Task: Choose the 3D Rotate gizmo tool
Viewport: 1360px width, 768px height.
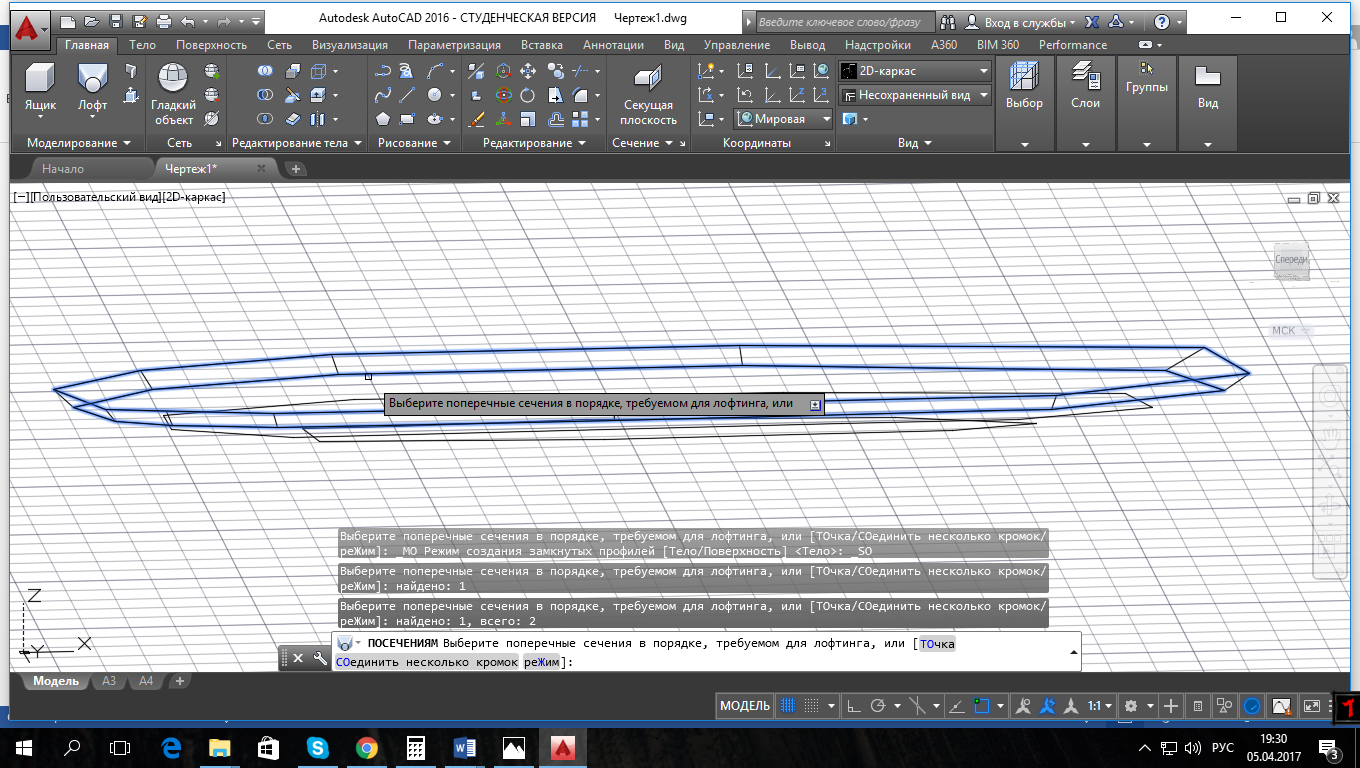Action: click(503, 95)
